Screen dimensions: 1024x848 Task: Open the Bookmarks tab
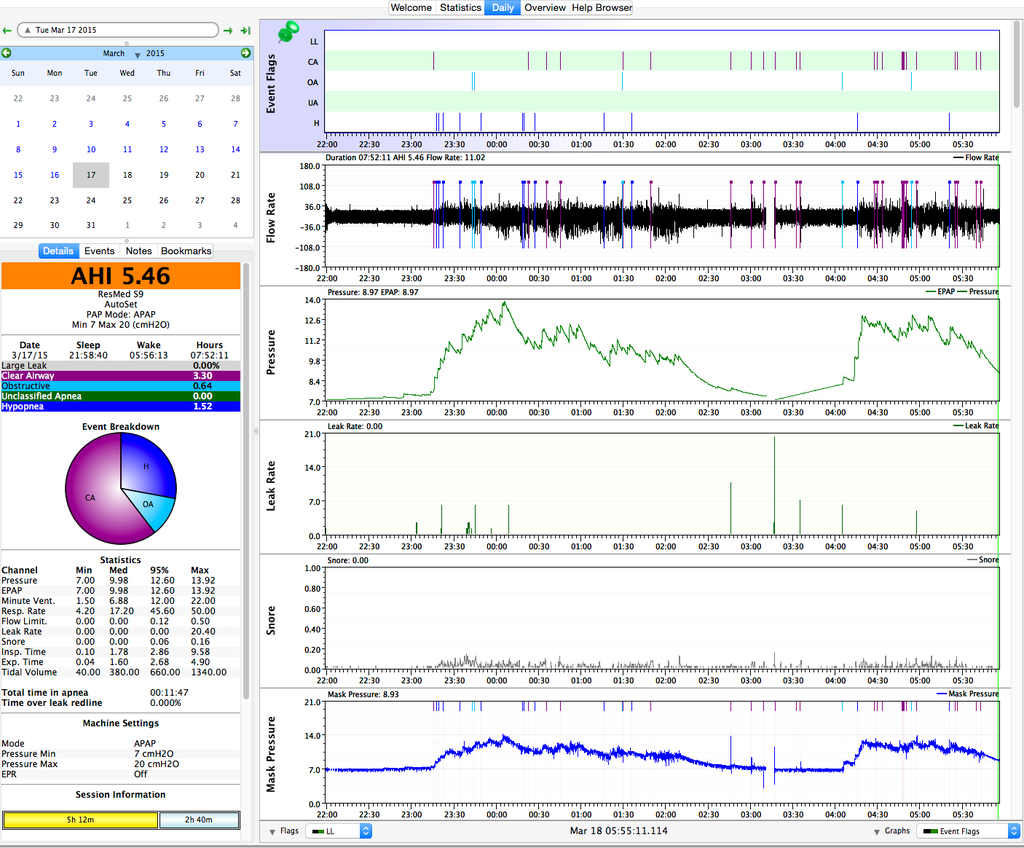[x=186, y=251]
